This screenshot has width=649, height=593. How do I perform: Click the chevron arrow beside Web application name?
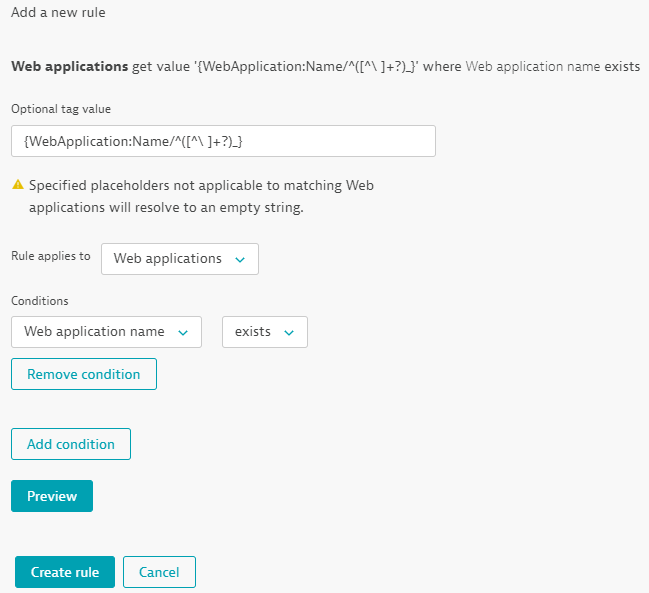182,332
